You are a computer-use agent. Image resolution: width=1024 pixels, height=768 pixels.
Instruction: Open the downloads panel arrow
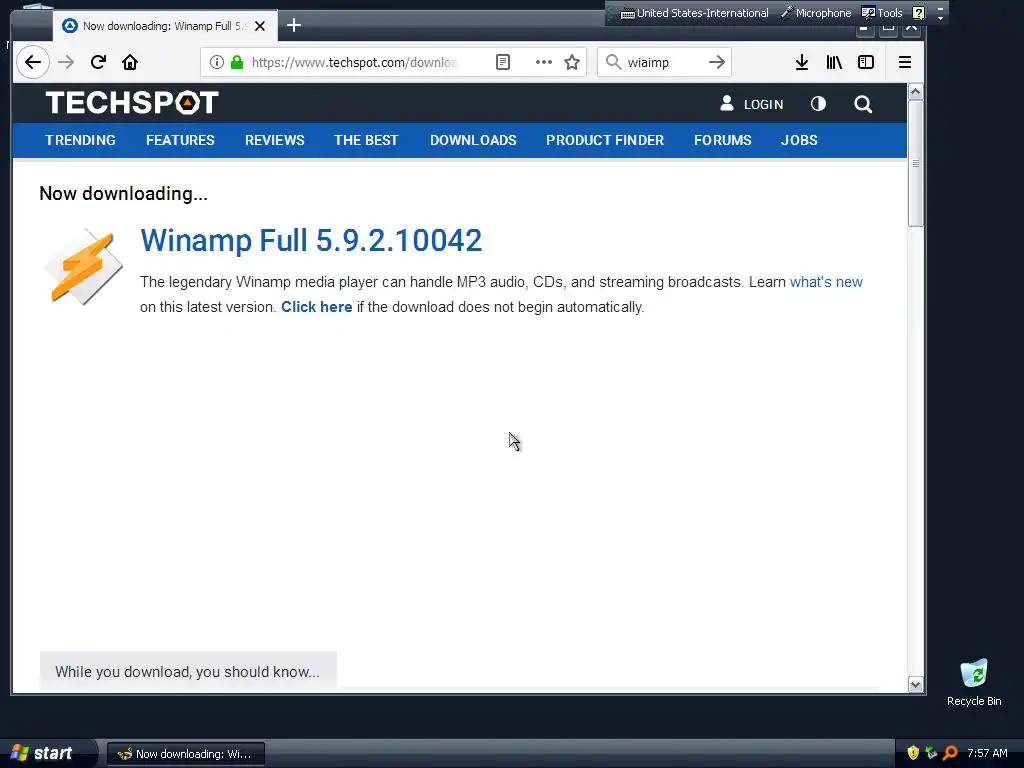click(802, 62)
